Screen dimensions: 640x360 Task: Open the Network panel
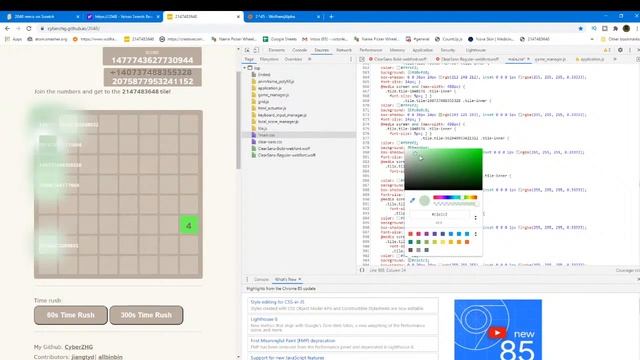coord(344,50)
